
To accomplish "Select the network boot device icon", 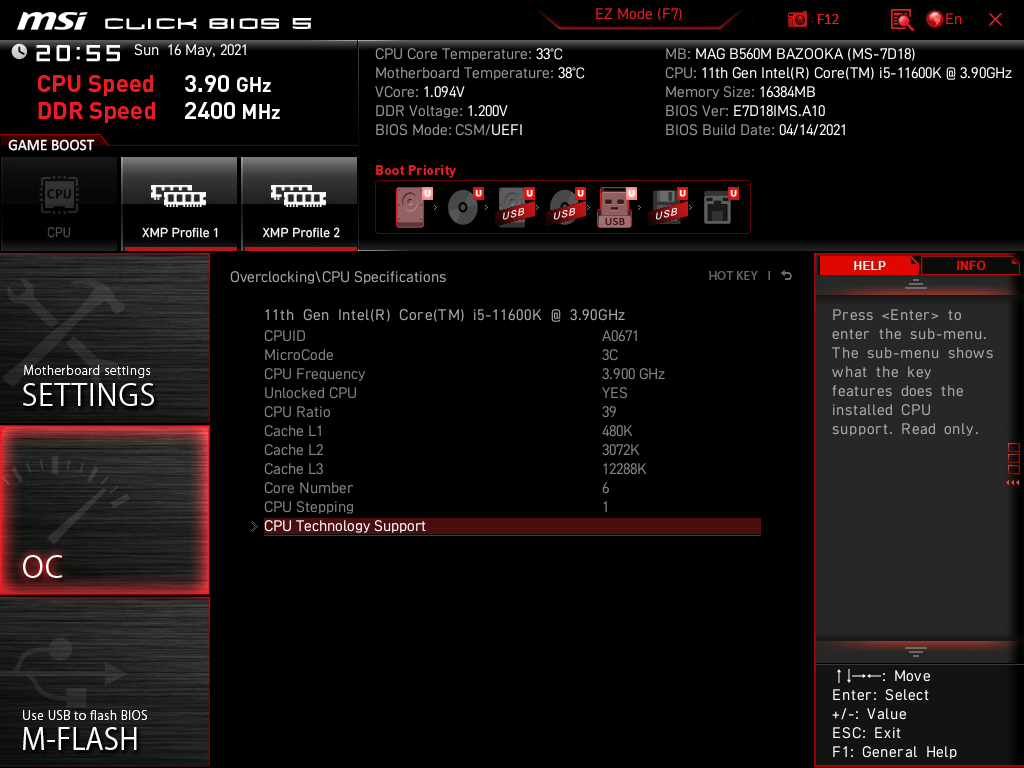I will click(x=720, y=207).
